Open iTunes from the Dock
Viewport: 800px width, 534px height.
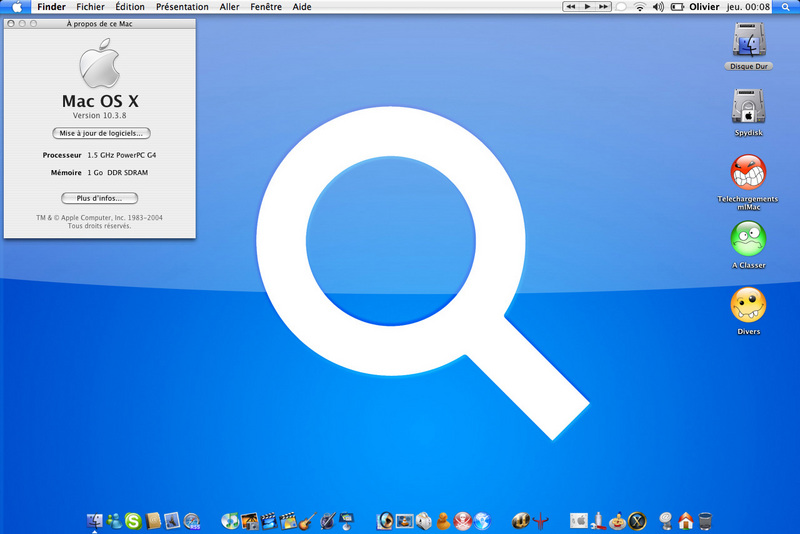[x=230, y=520]
